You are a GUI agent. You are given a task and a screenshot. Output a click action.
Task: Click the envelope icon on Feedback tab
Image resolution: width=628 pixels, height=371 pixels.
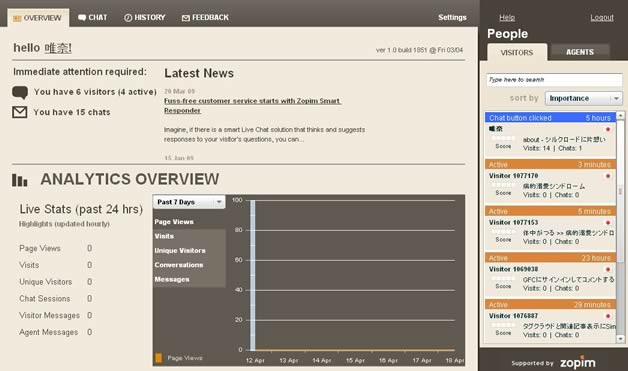click(x=185, y=18)
